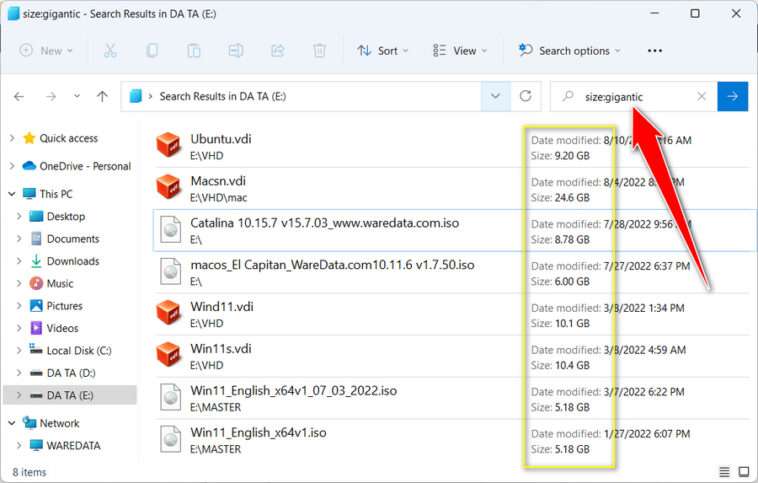Select Local Disk (C:) in sidebar
This screenshot has height=483, width=758.
click(78, 351)
